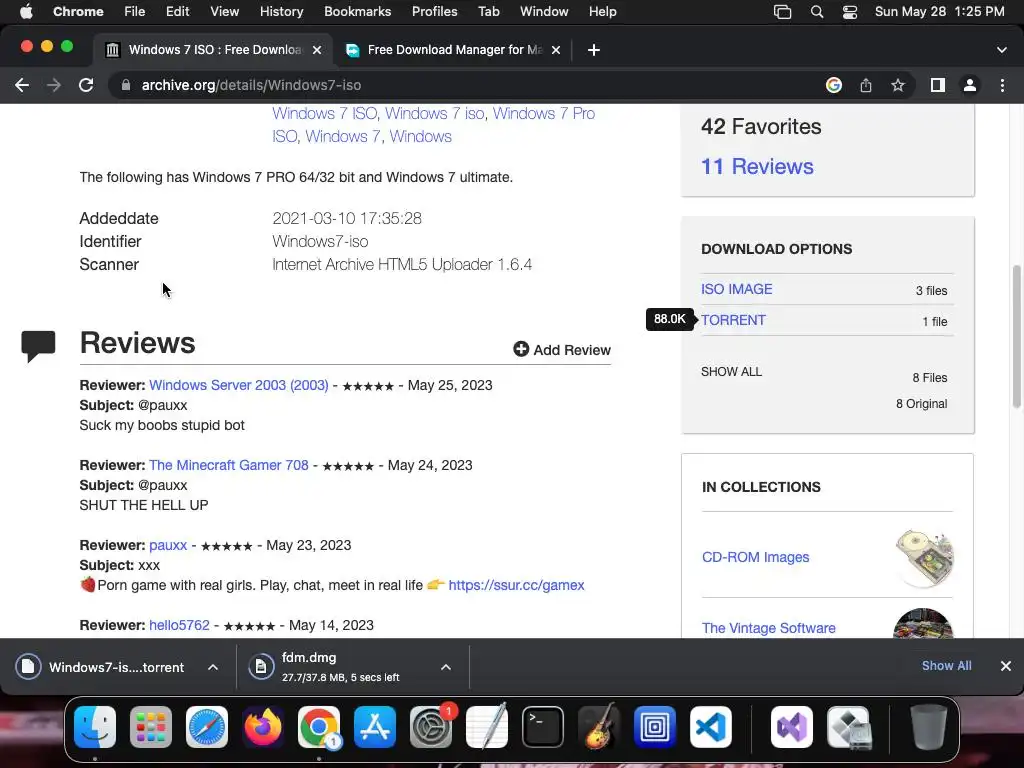Launch GarageBand from the Dock
The height and width of the screenshot is (768, 1024).
click(x=599, y=726)
